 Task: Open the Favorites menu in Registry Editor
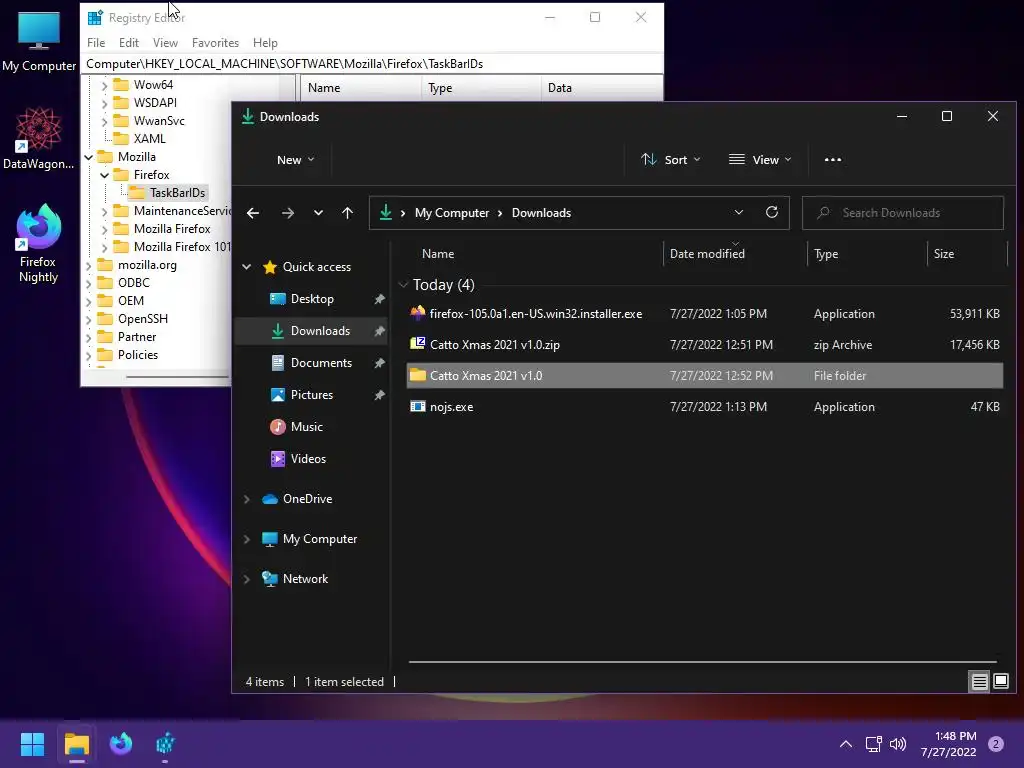point(215,42)
